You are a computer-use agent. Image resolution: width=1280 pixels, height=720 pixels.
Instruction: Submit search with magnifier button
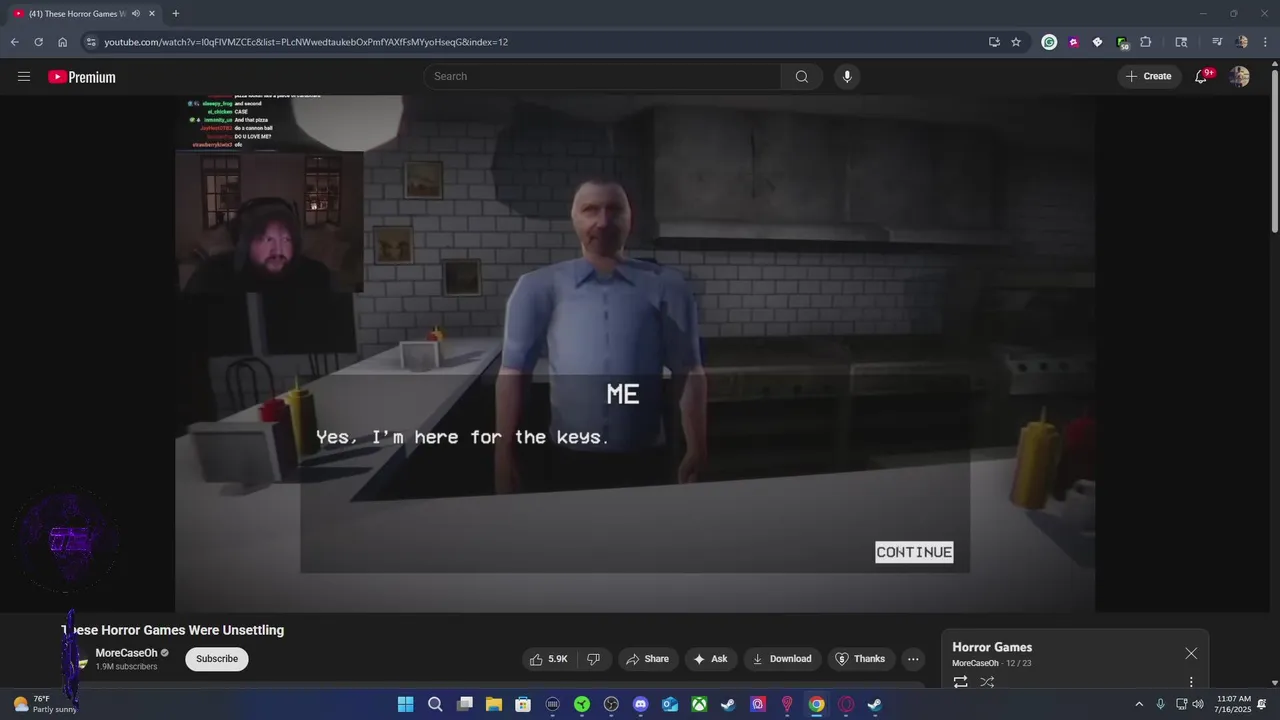click(802, 76)
